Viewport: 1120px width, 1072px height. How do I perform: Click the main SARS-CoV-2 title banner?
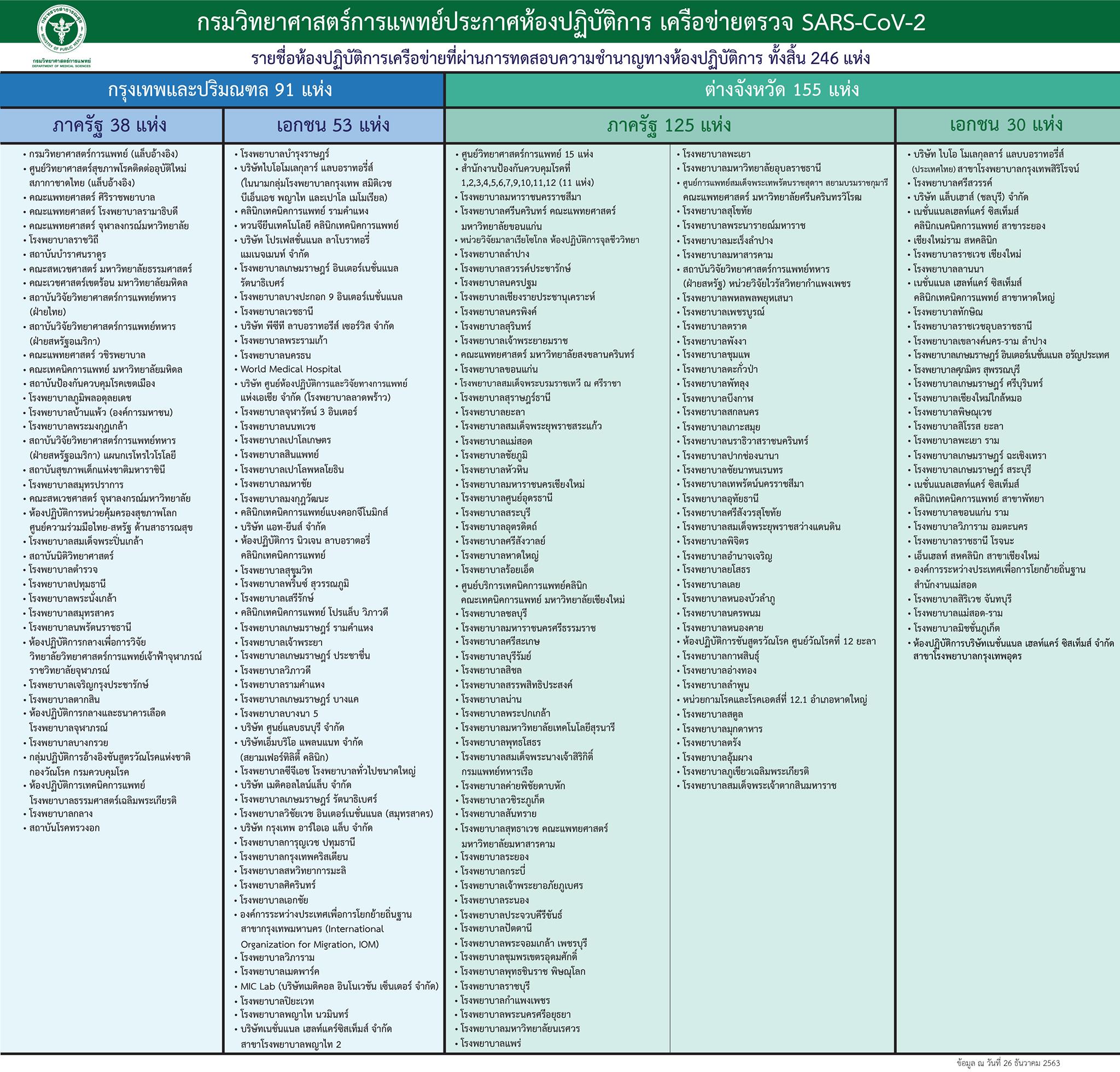tap(560, 22)
